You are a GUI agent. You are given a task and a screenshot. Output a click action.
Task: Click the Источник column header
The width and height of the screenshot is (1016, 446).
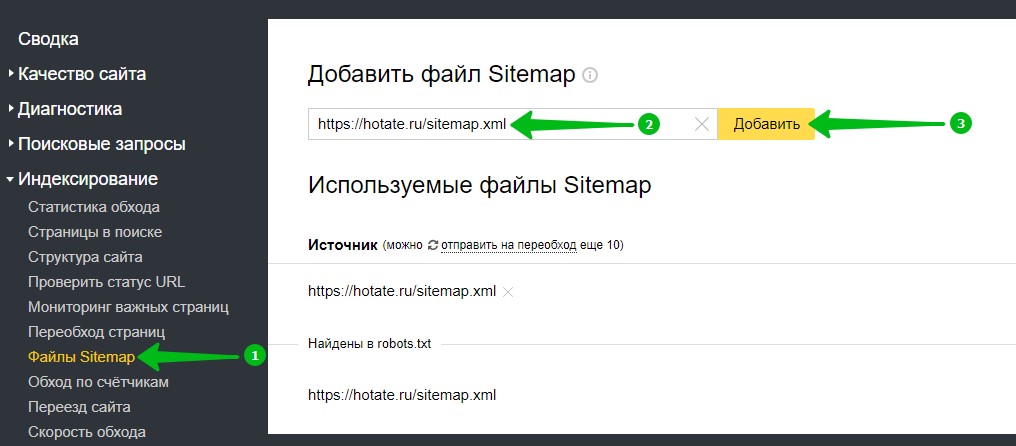tap(343, 246)
